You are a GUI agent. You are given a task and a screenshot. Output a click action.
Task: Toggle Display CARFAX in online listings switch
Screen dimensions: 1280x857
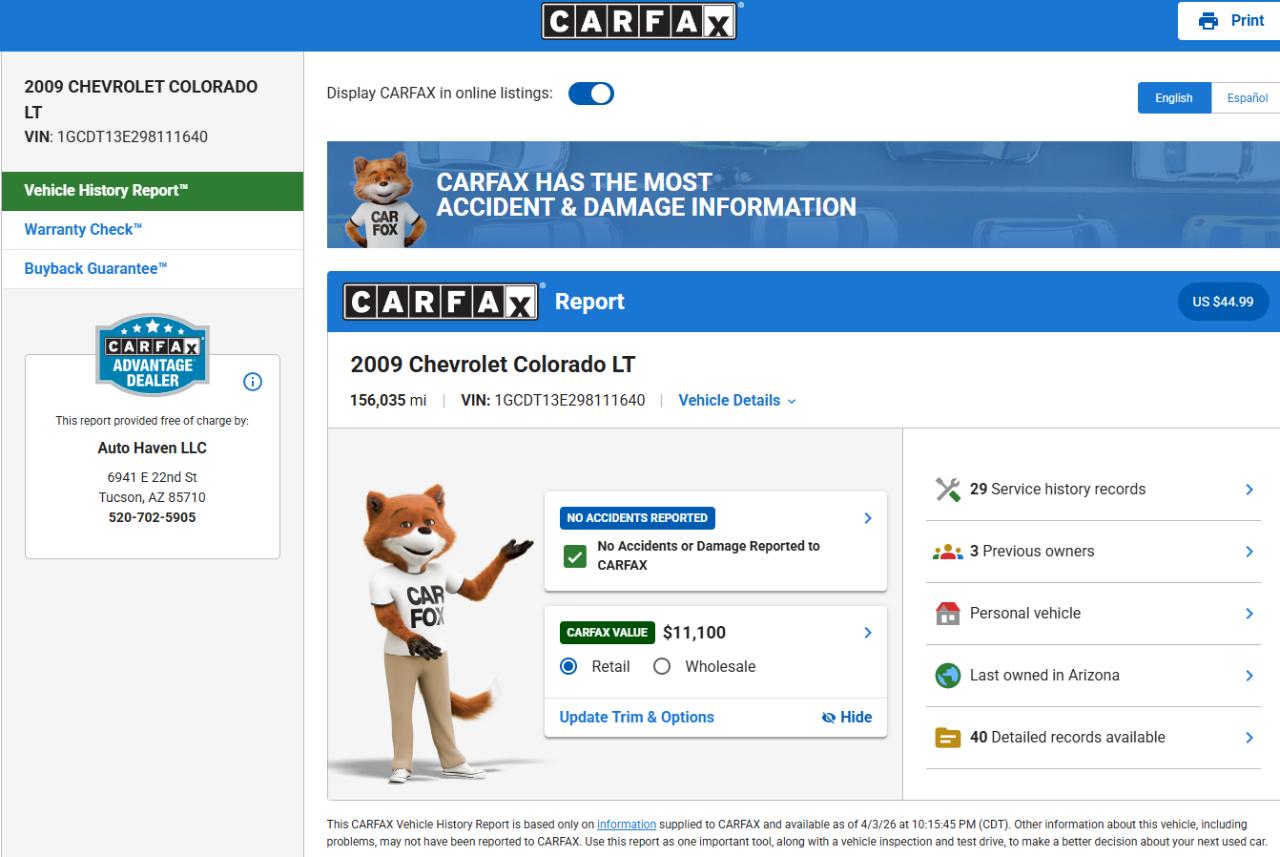tap(591, 94)
